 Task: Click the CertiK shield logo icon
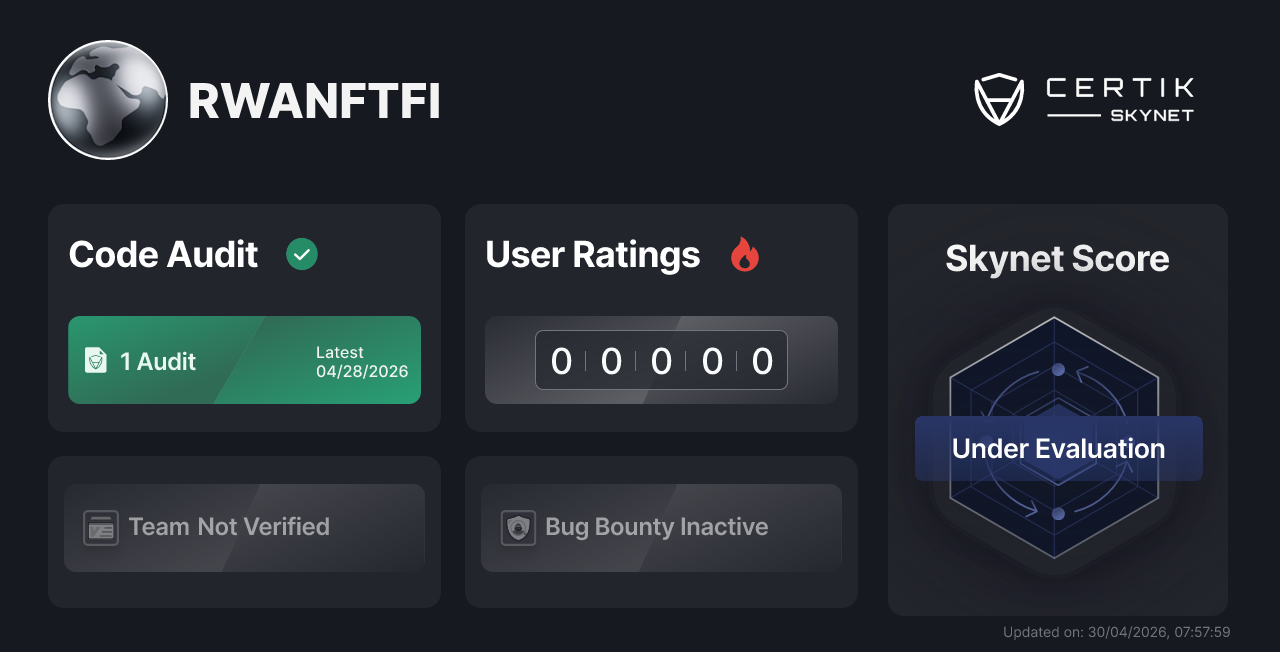(999, 100)
